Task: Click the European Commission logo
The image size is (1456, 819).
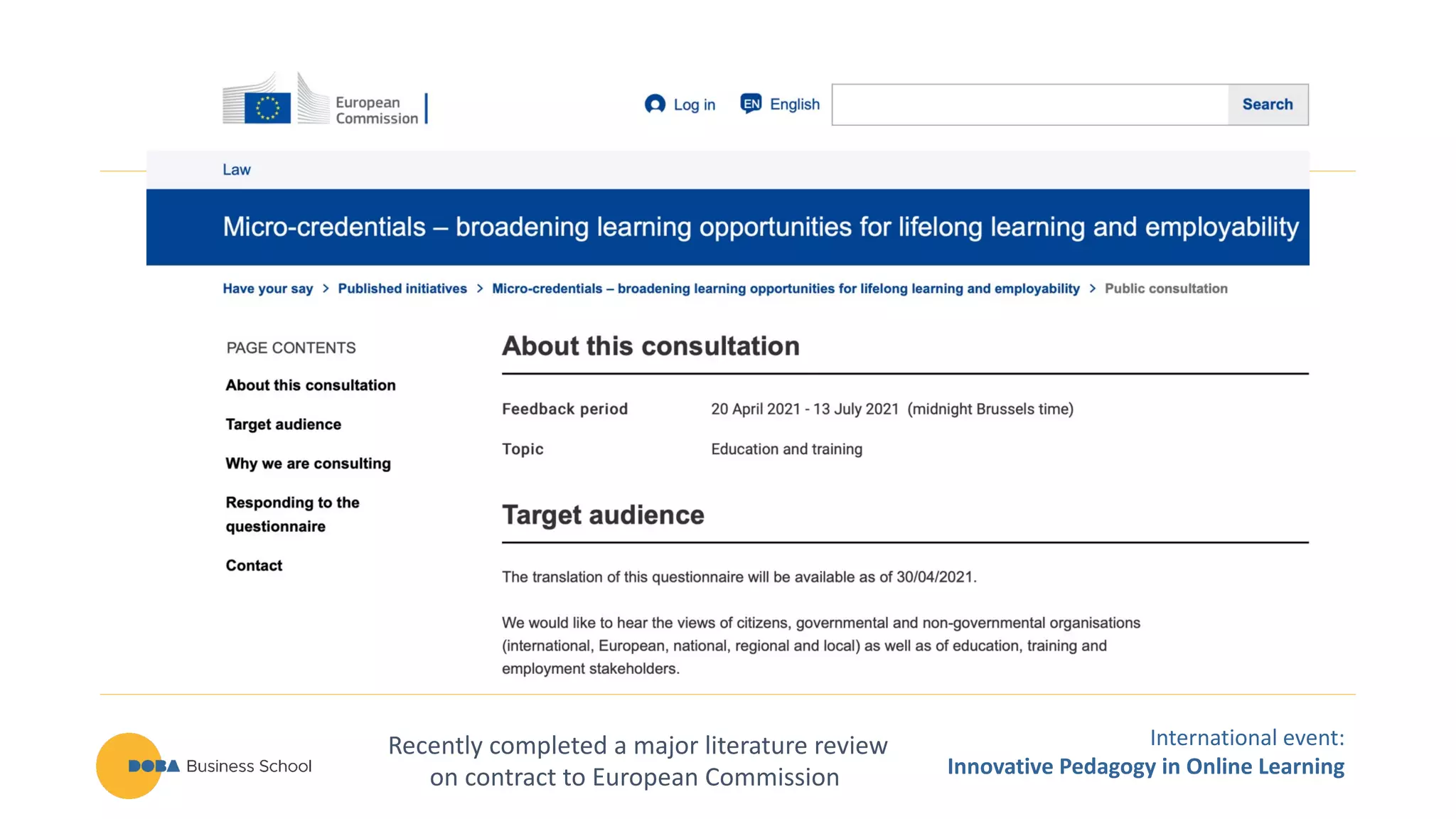Action: [x=325, y=99]
